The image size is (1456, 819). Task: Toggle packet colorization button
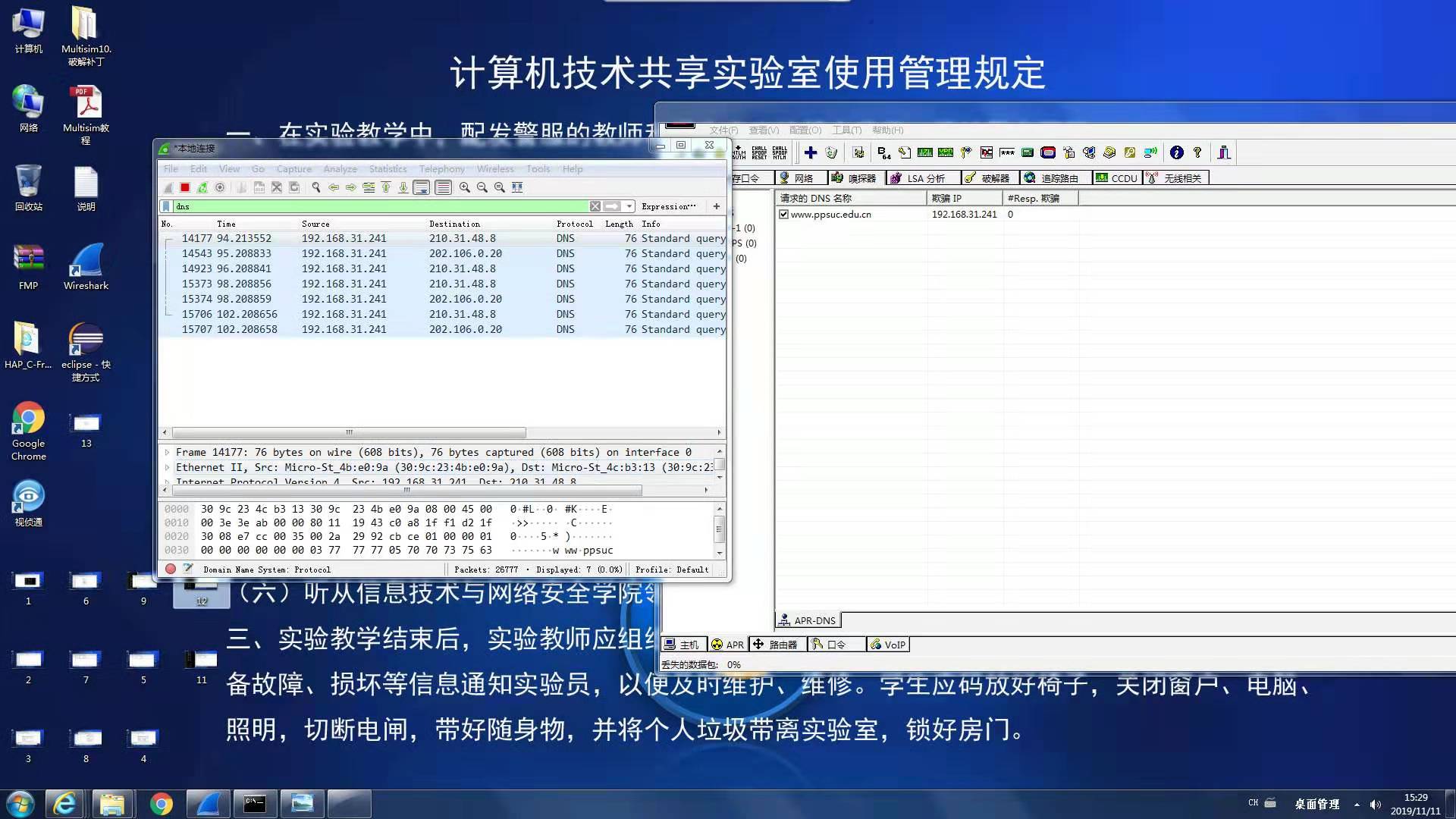[x=444, y=187]
